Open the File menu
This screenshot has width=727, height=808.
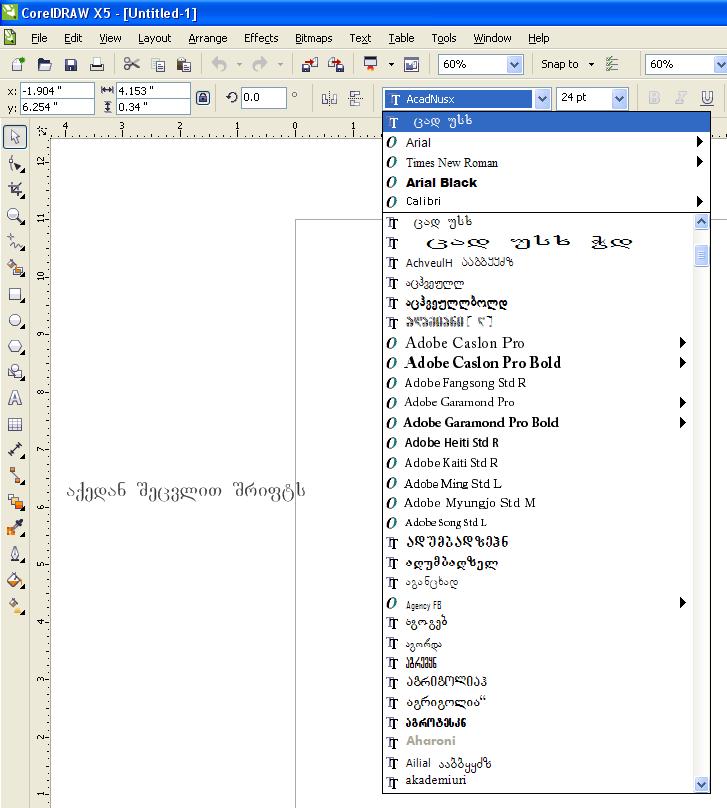[39, 38]
